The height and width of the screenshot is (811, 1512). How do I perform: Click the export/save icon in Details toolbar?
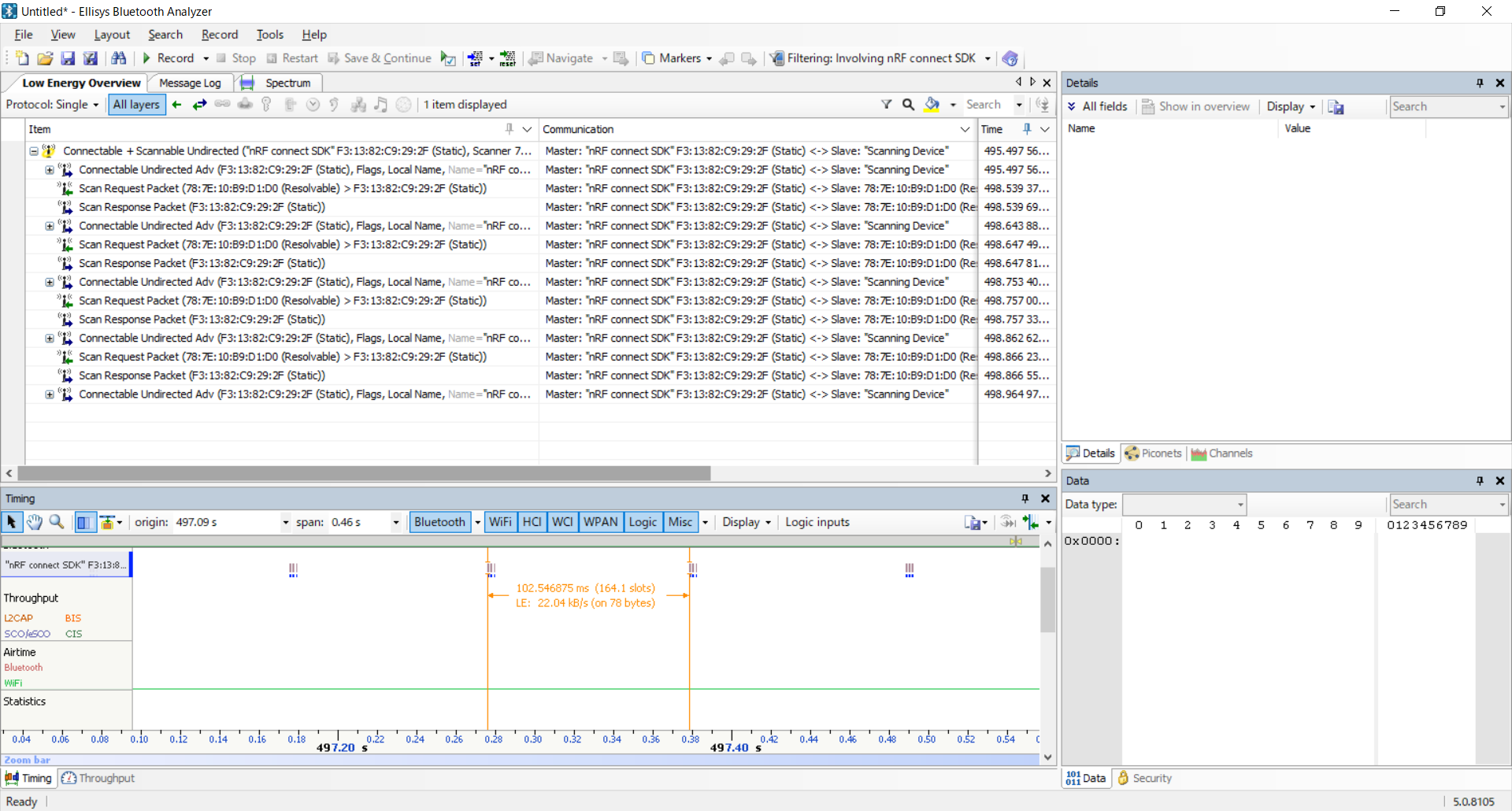coord(1336,106)
